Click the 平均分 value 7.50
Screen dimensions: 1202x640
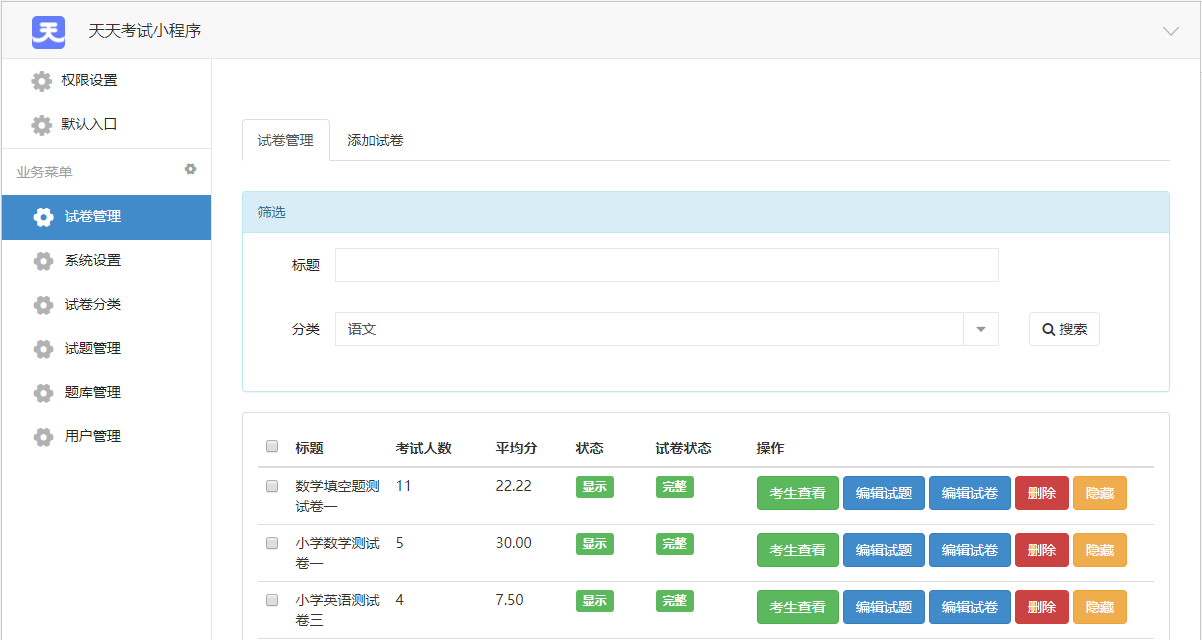pyautogui.click(x=509, y=600)
